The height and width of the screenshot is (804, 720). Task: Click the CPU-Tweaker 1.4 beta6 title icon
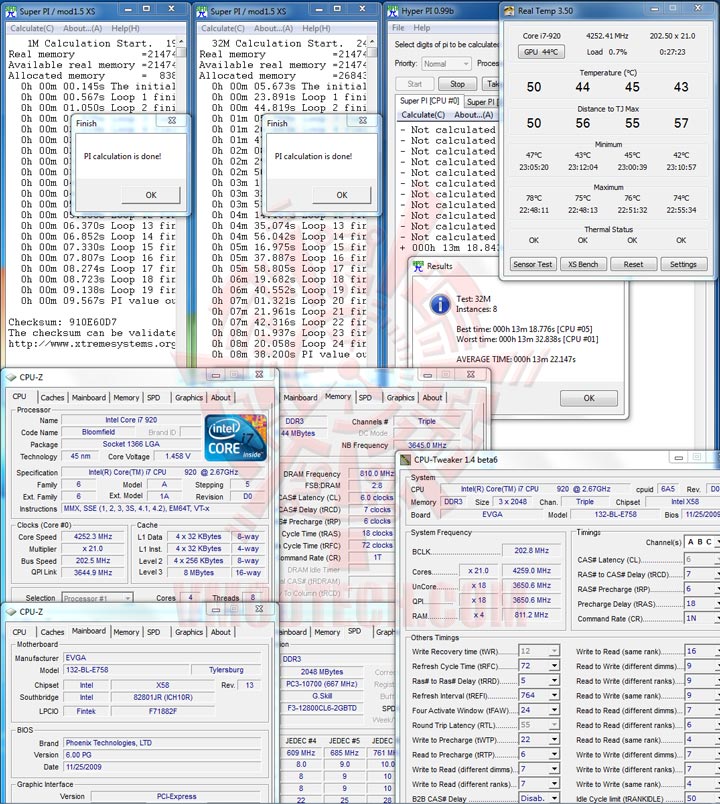click(x=406, y=459)
